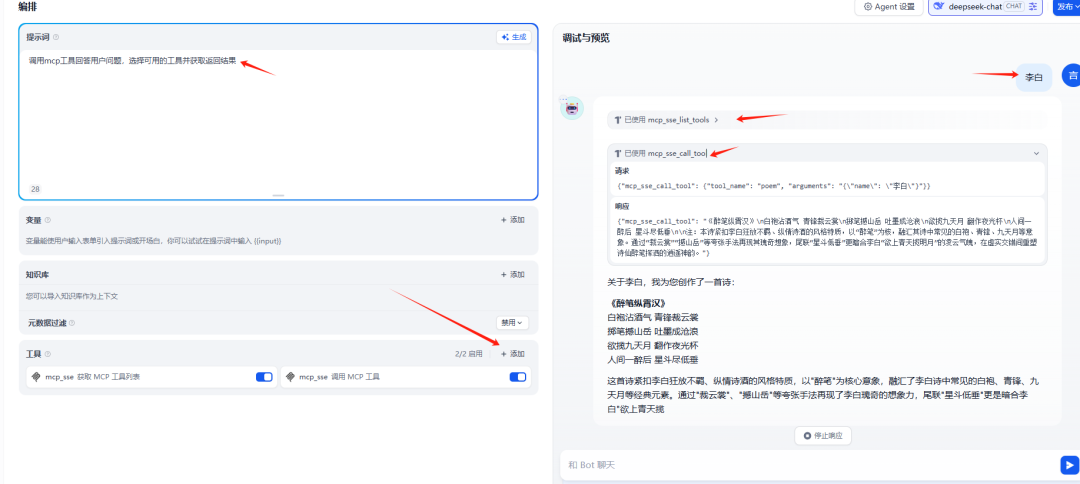Click the help icon beside 变量

[x=48, y=220]
